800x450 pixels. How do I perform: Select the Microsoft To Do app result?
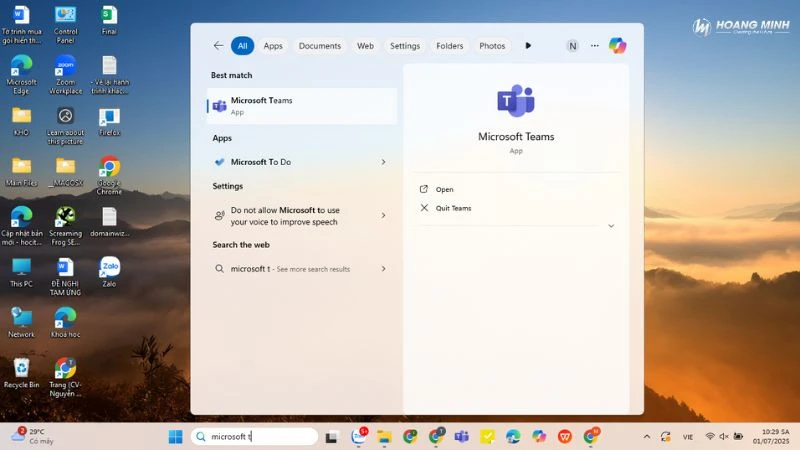(302, 162)
